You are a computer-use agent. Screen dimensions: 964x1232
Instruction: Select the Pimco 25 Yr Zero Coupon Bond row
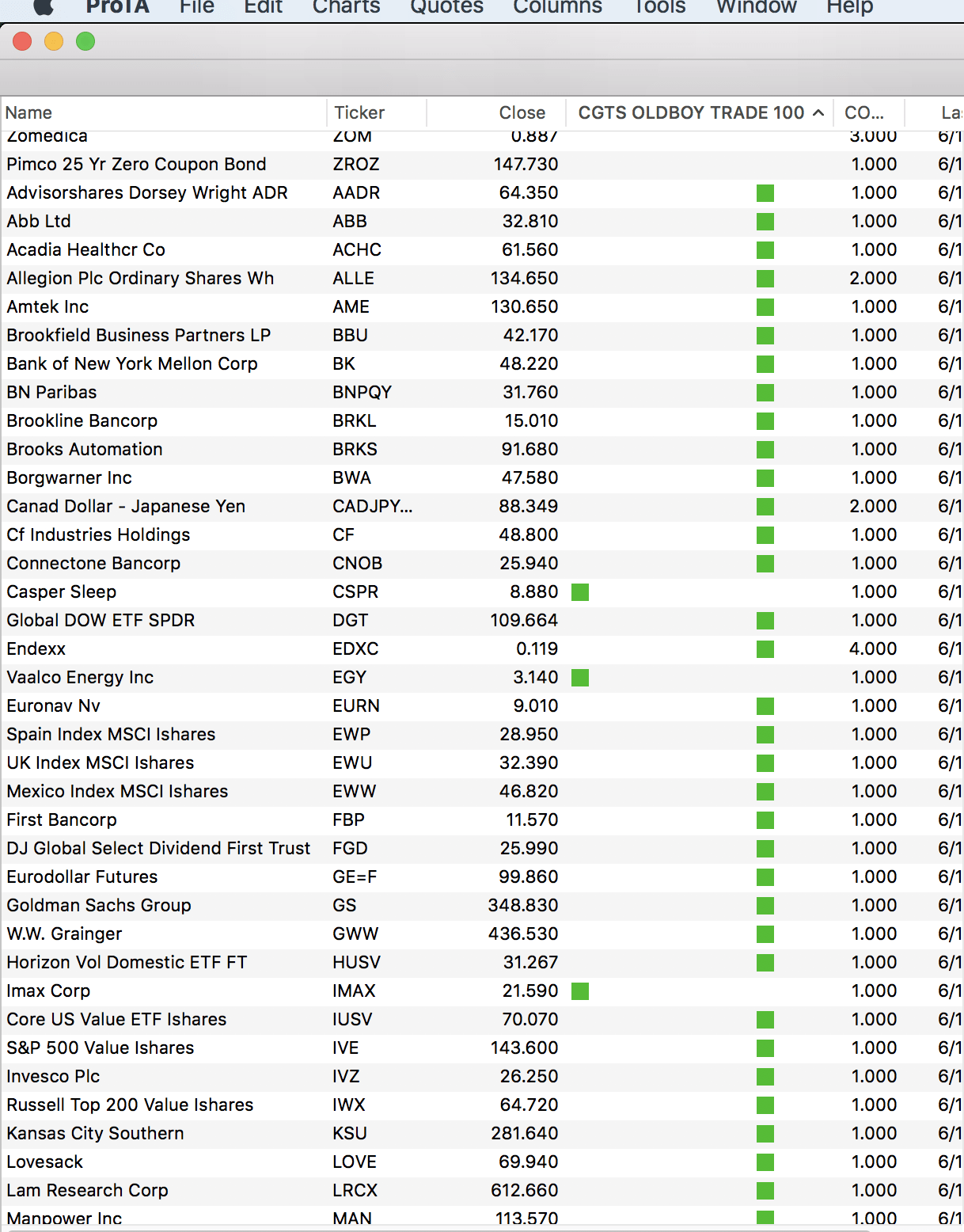tap(482, 165)
